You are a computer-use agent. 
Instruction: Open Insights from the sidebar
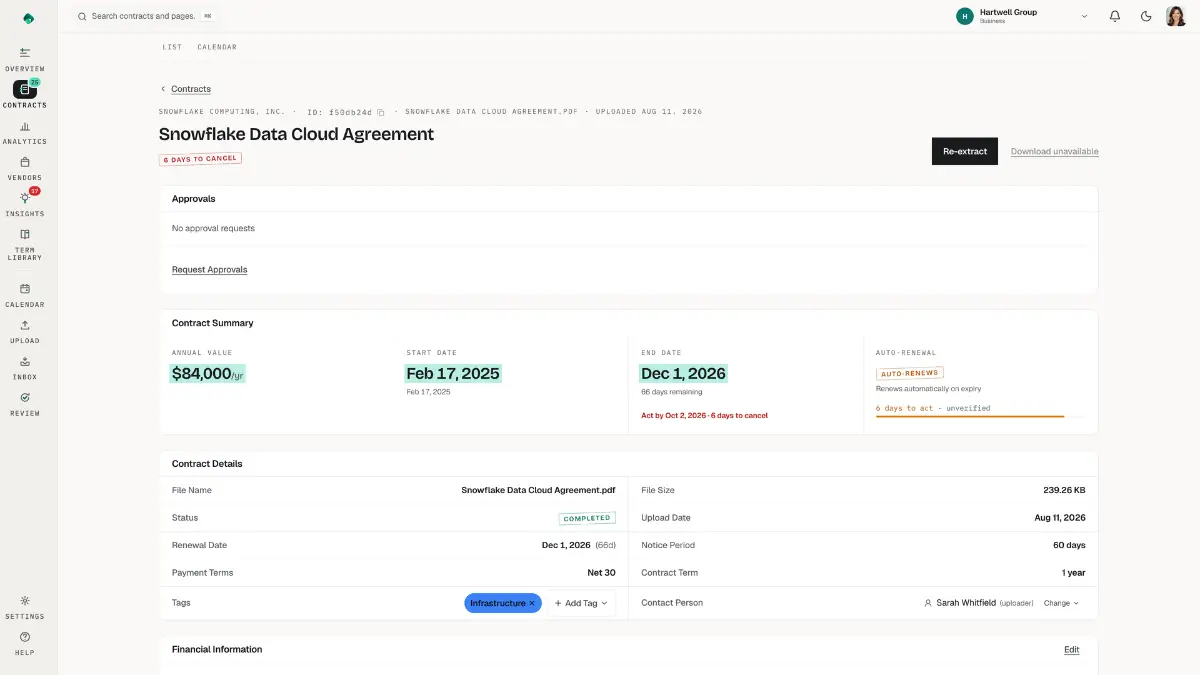pos(25,204)
